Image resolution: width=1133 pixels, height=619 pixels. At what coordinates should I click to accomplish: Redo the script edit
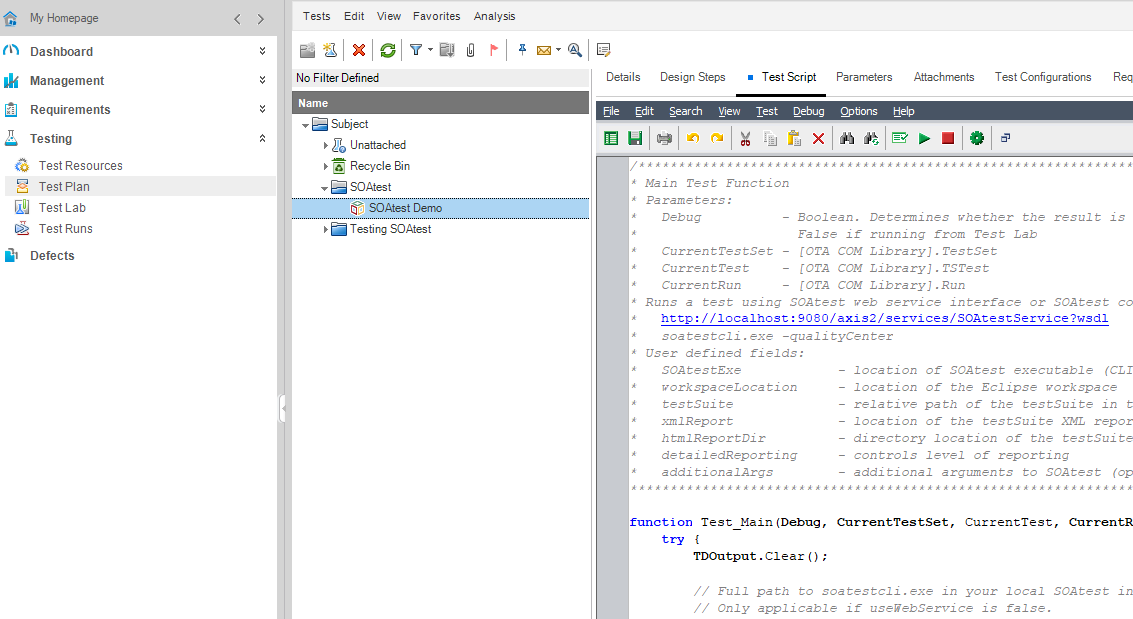click(x=717, y=138)
